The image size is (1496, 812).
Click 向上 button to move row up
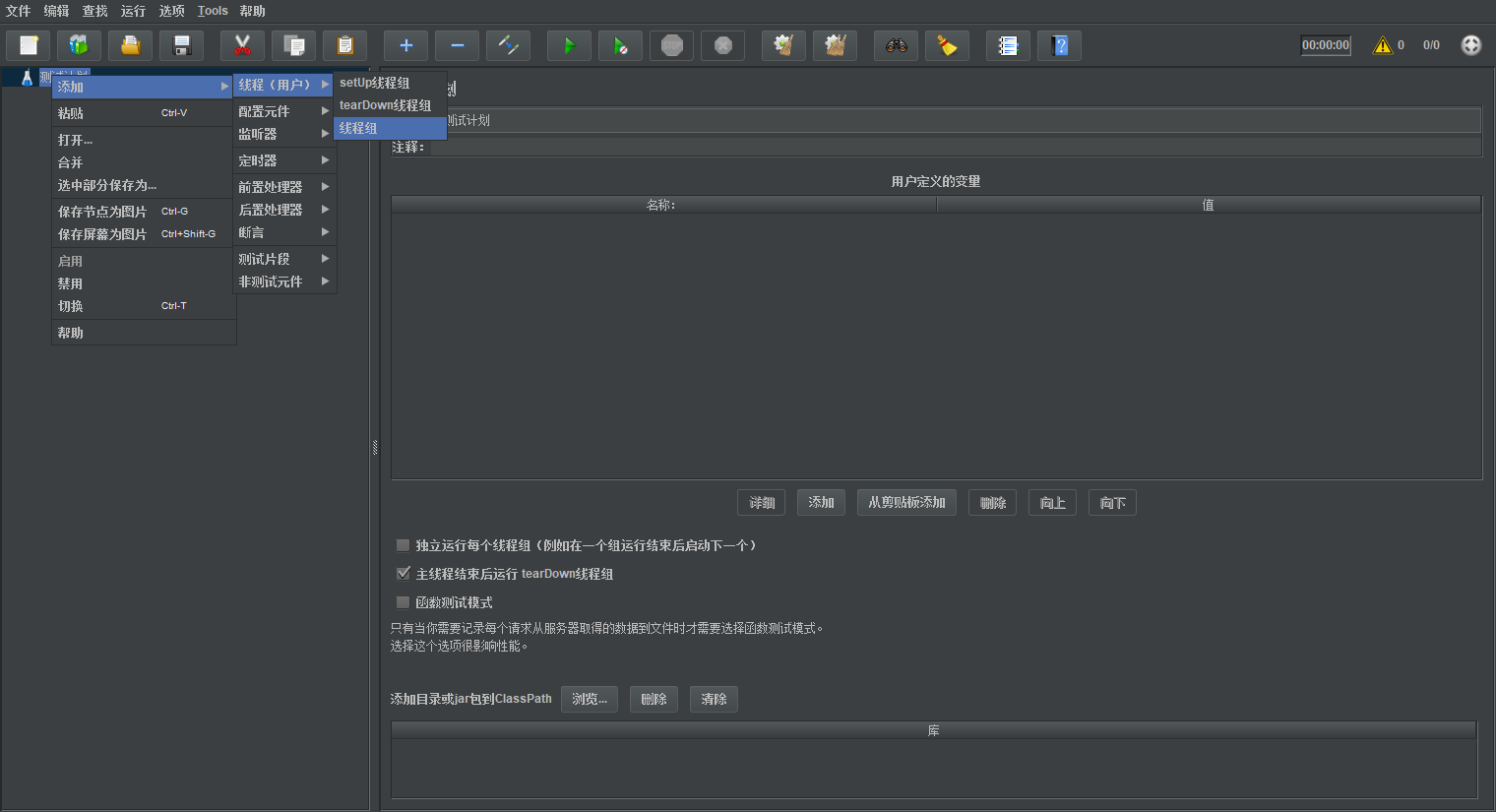(1052, 503)
